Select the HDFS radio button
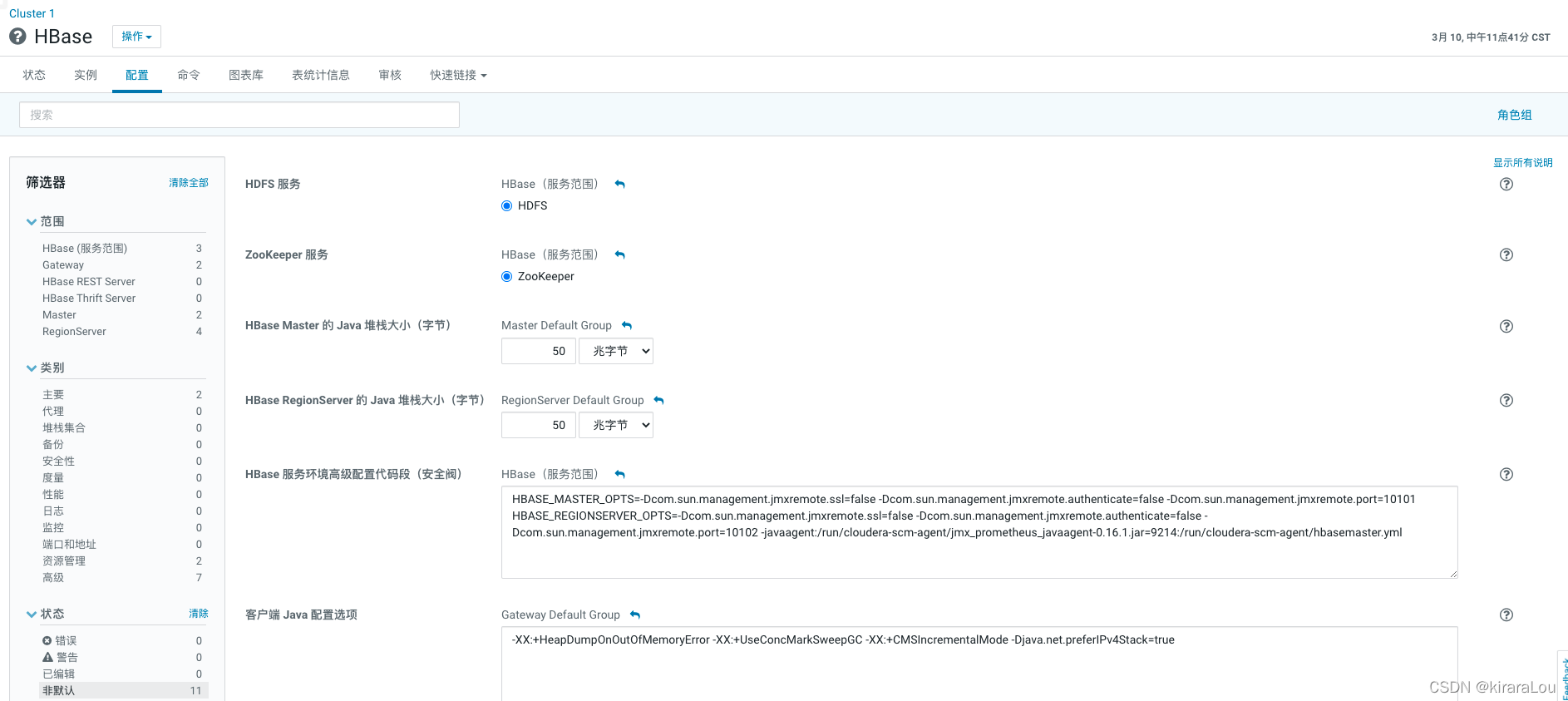Image resolution: width=1568 pixels, height=701 pixels. [x=506, y=206]
